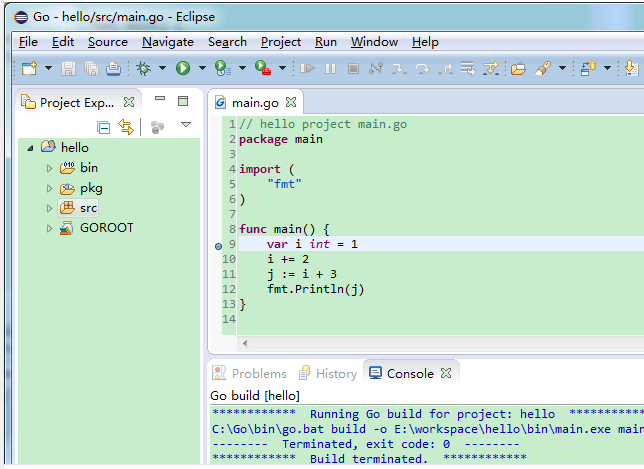Image resolution: width=644 pixels, height=469 pixels.
Task: Expand the src folder
Action: pyautogui.click(x=49, y=208)
